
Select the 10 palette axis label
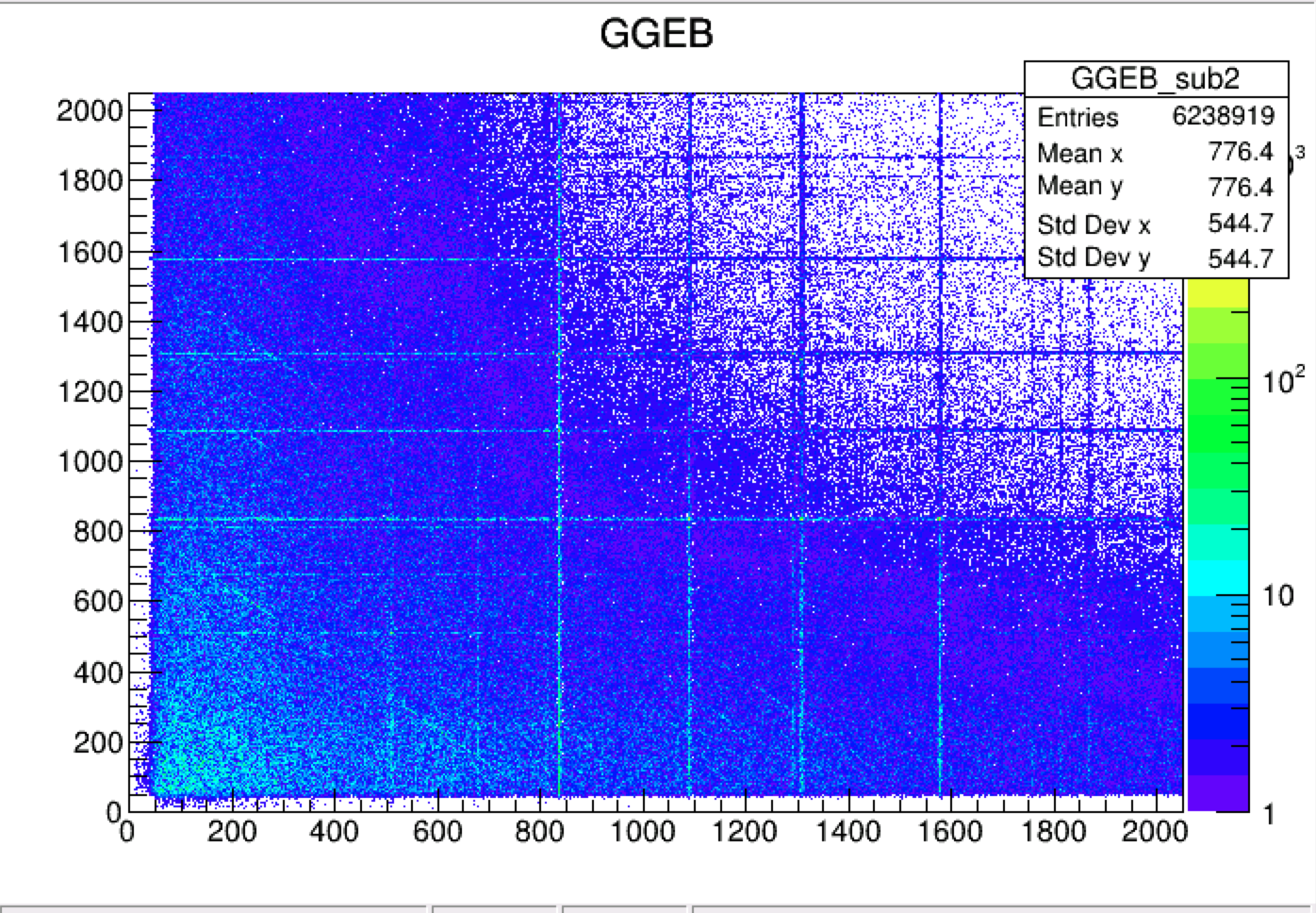1277,596
